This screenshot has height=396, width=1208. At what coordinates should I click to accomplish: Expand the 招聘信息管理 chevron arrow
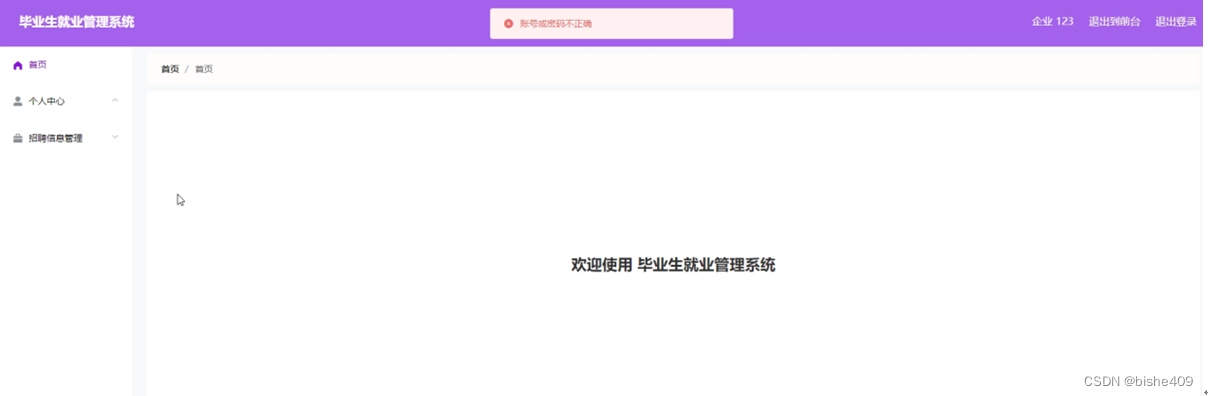click(x=115, y=137)
